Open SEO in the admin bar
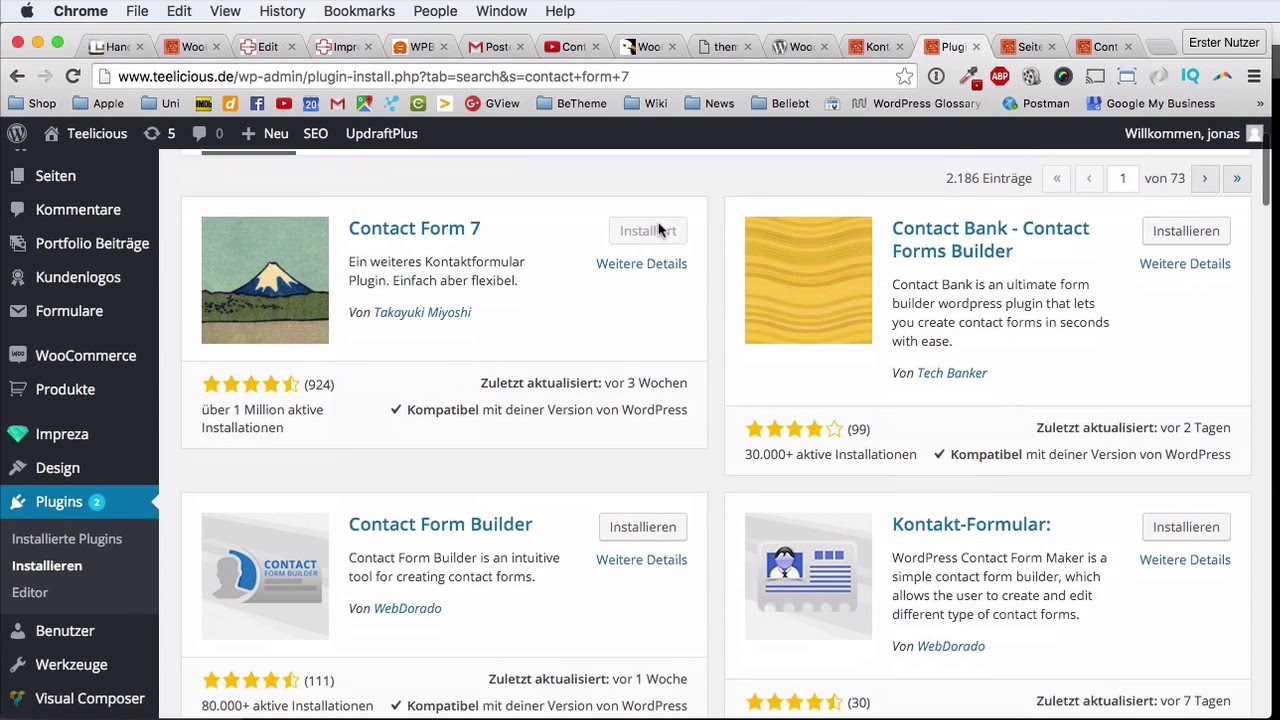 (x=316, y=133)
